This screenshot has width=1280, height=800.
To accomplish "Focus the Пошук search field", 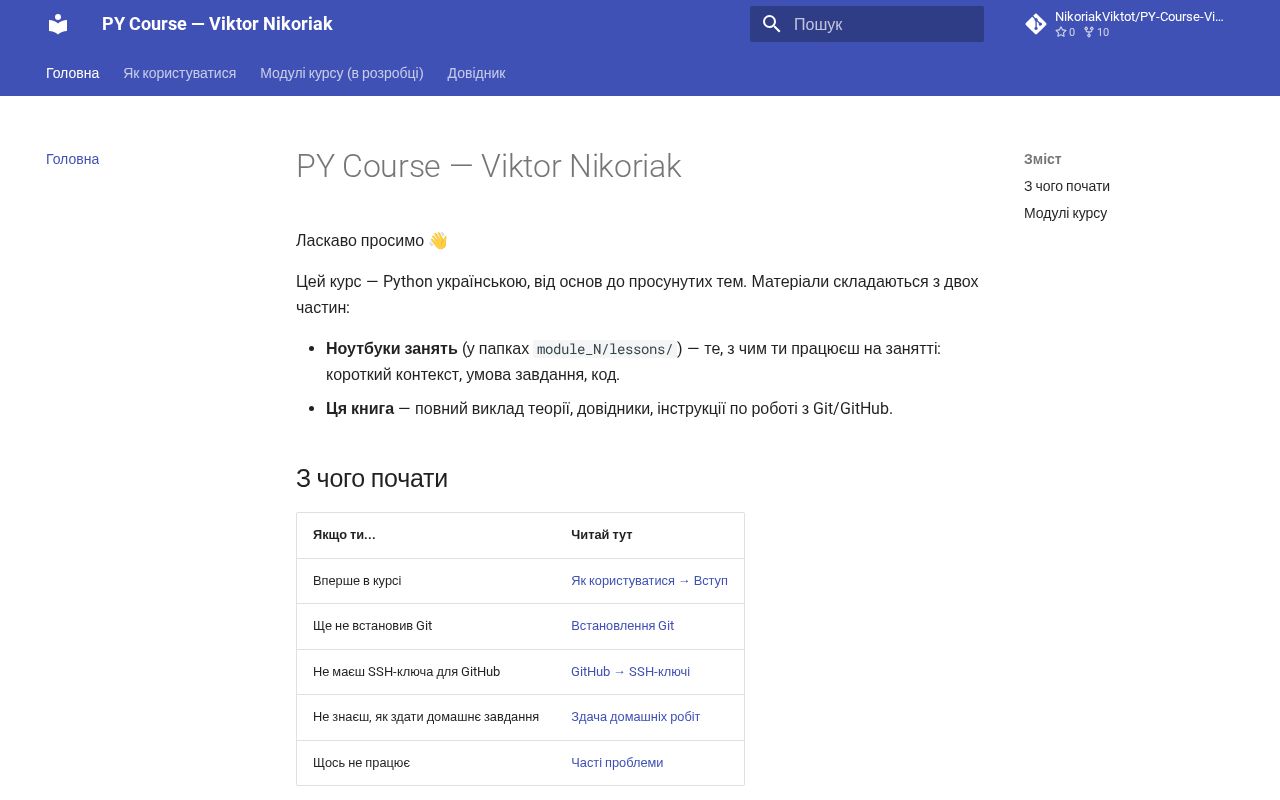I will (867, 24).
